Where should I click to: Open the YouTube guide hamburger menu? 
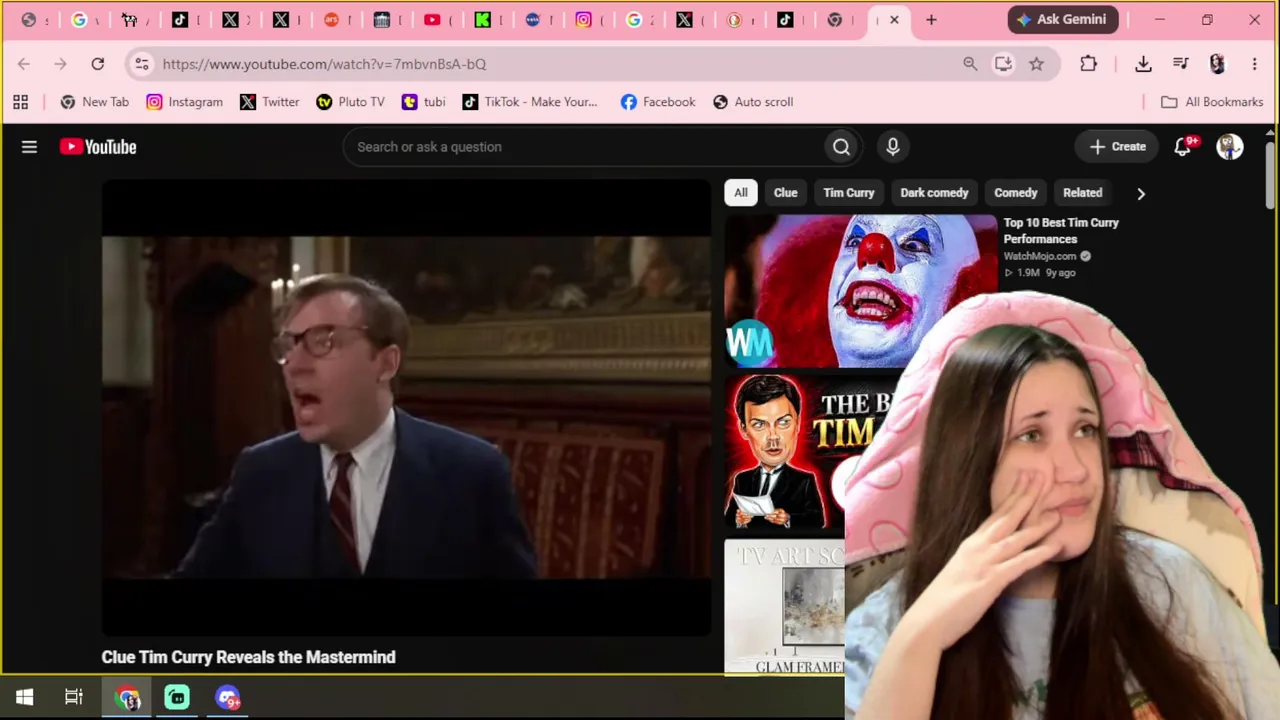29,147
